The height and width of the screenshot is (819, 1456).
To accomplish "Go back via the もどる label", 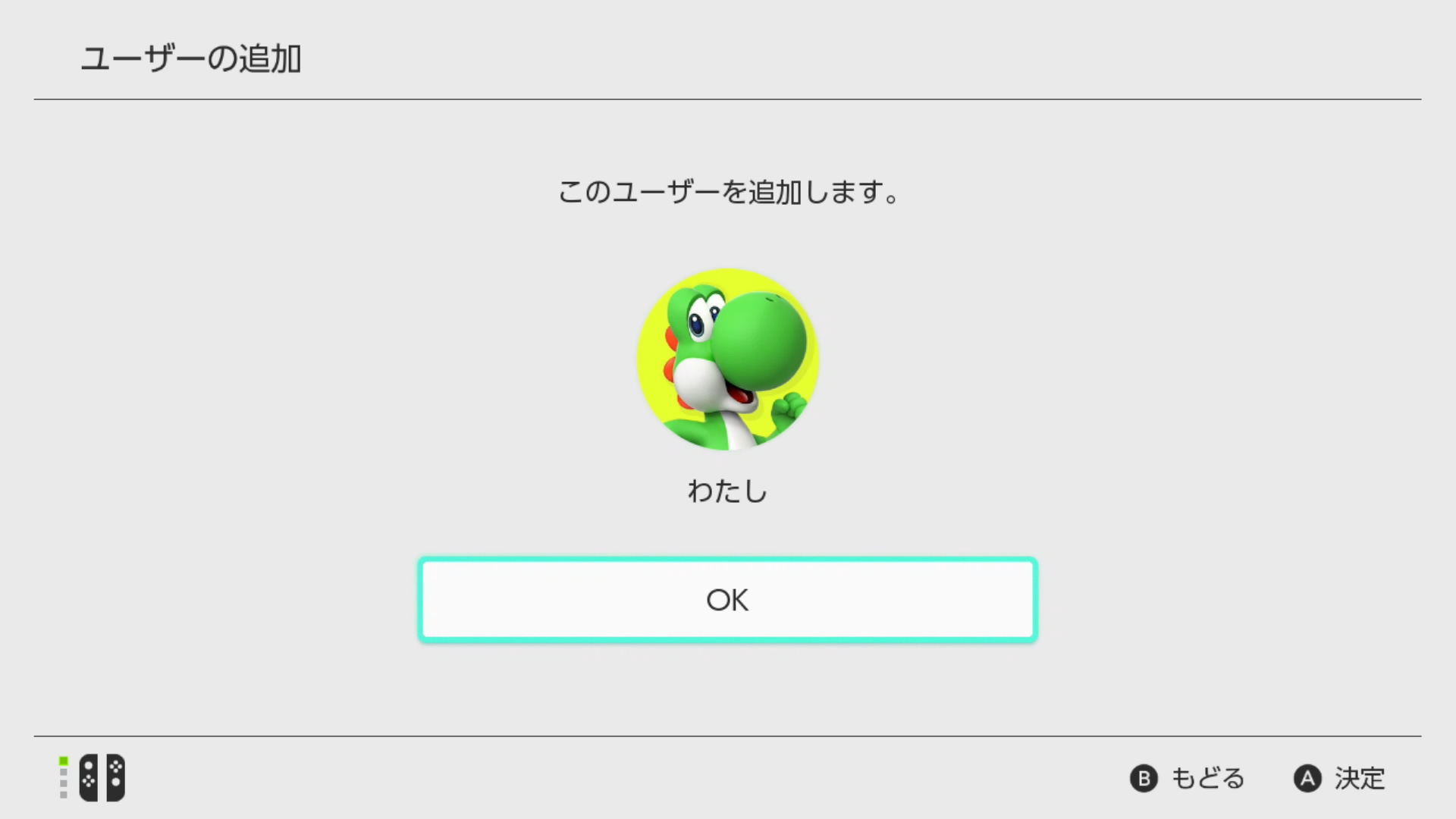I will click(x=1208, y=779).
